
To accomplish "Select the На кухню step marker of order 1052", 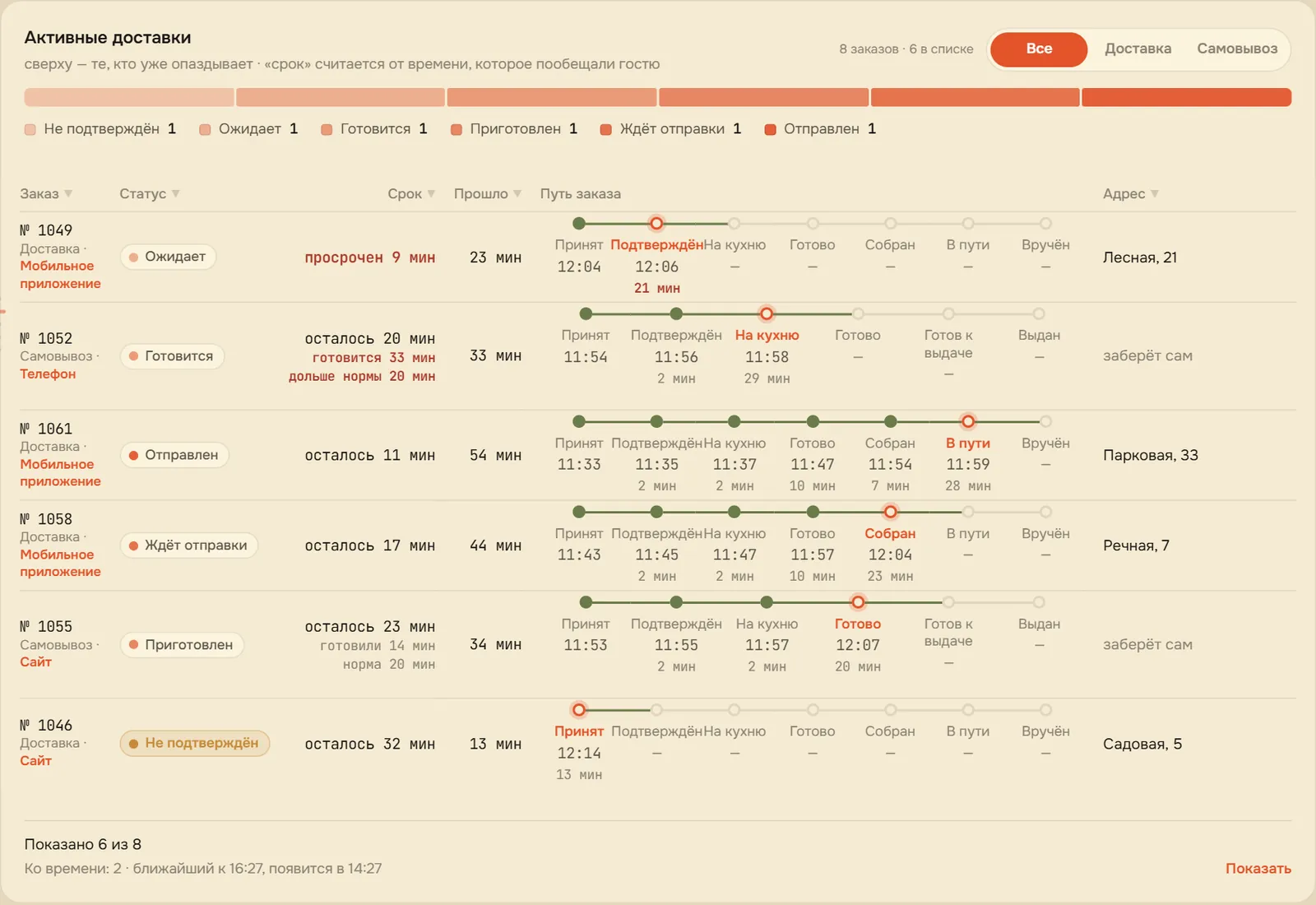I will tap(767, 314).
